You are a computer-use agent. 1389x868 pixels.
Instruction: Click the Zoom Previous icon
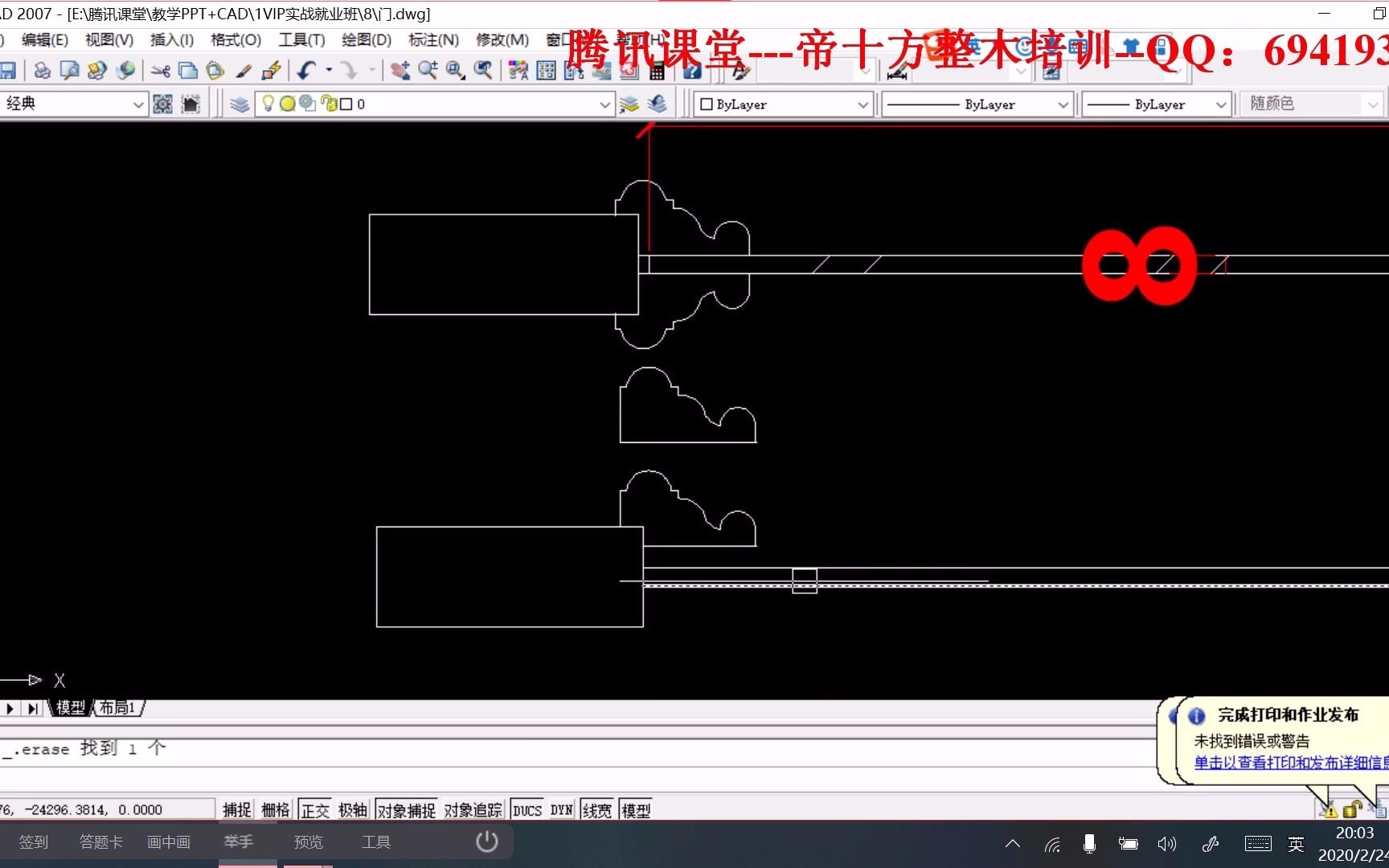point(482,71)
